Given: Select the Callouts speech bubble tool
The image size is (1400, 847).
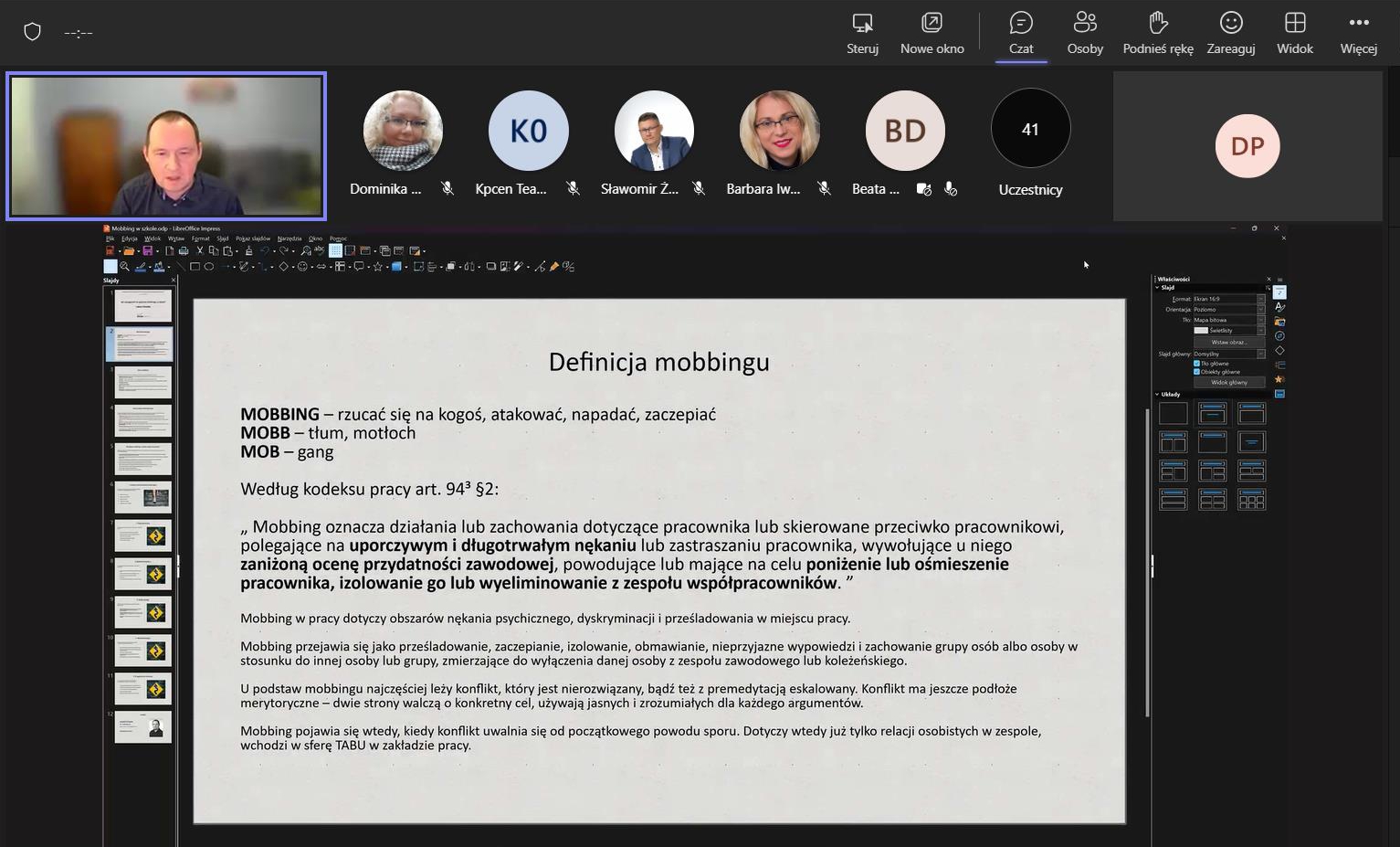Looking at the screenshot, I should click(x=359, y=267).
